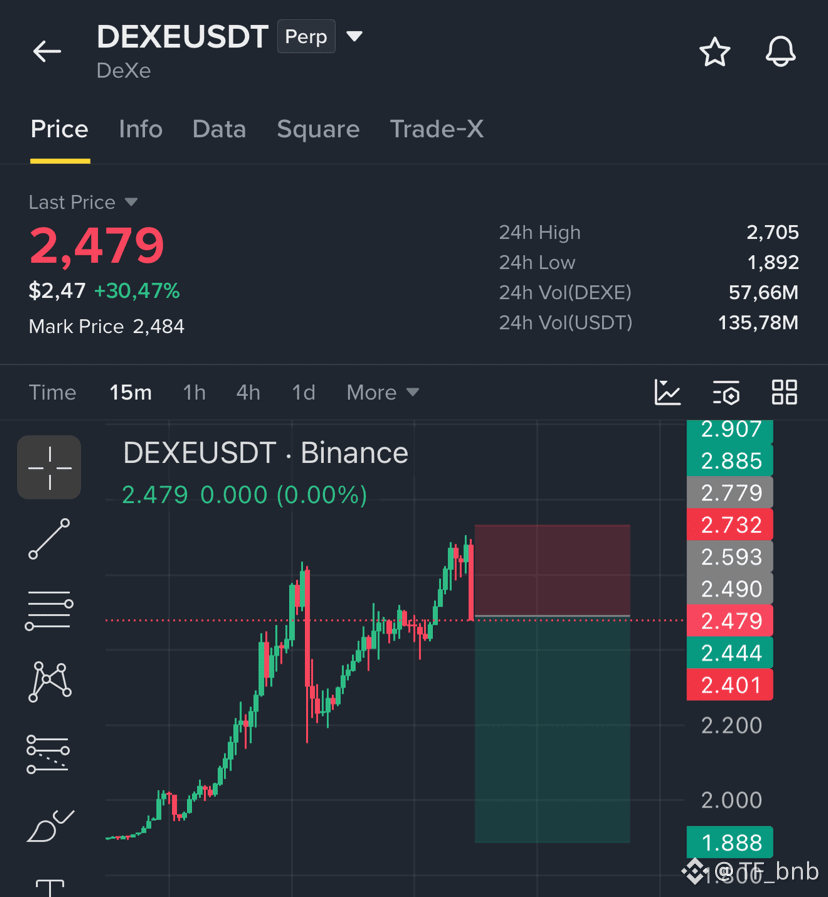Open price alerts via the bell icon
This screenshot has height=897, width=828.
tap(781, 51)
